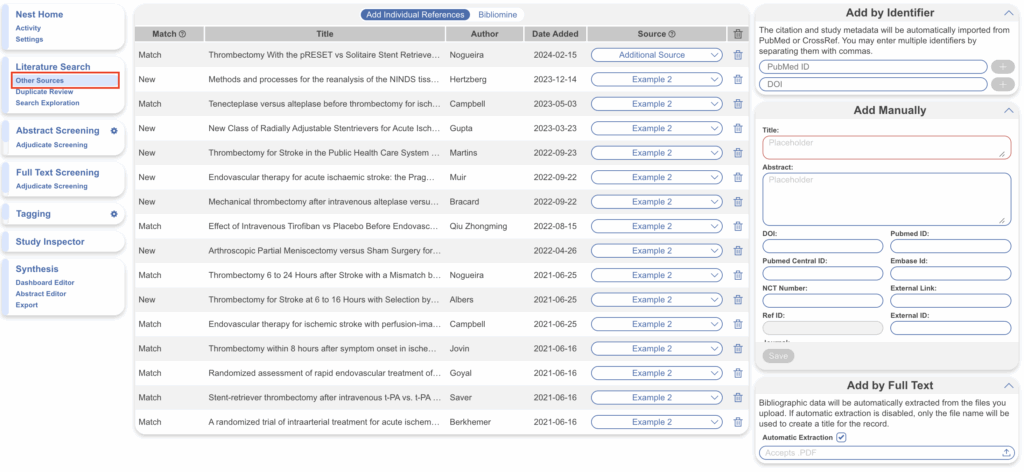Click plus button next to PubMed ID
The width and height of the screenshot is (1024, 472).
click(1002, 67)
